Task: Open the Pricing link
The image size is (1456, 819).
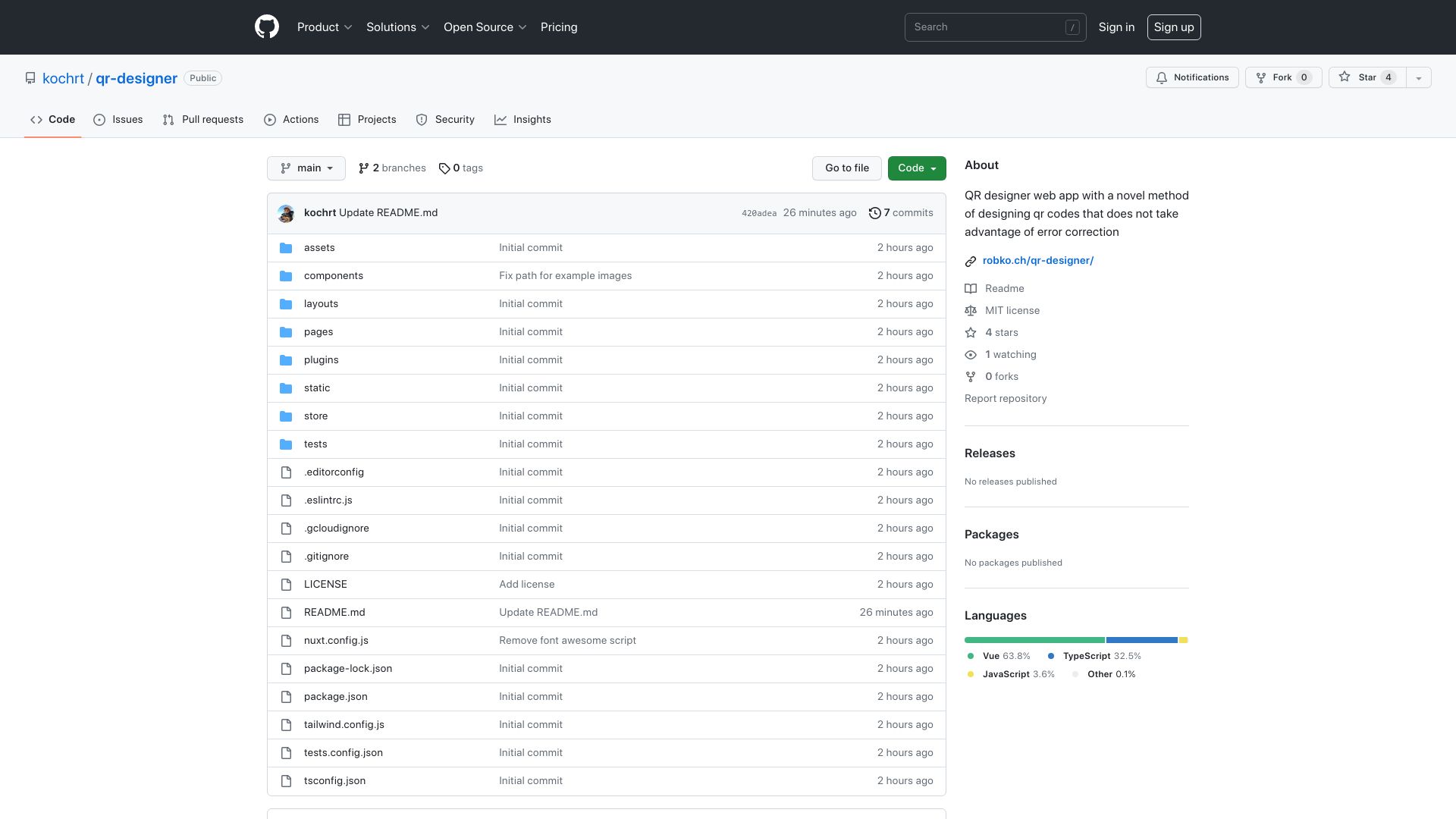Action: [x=559, y=27]
